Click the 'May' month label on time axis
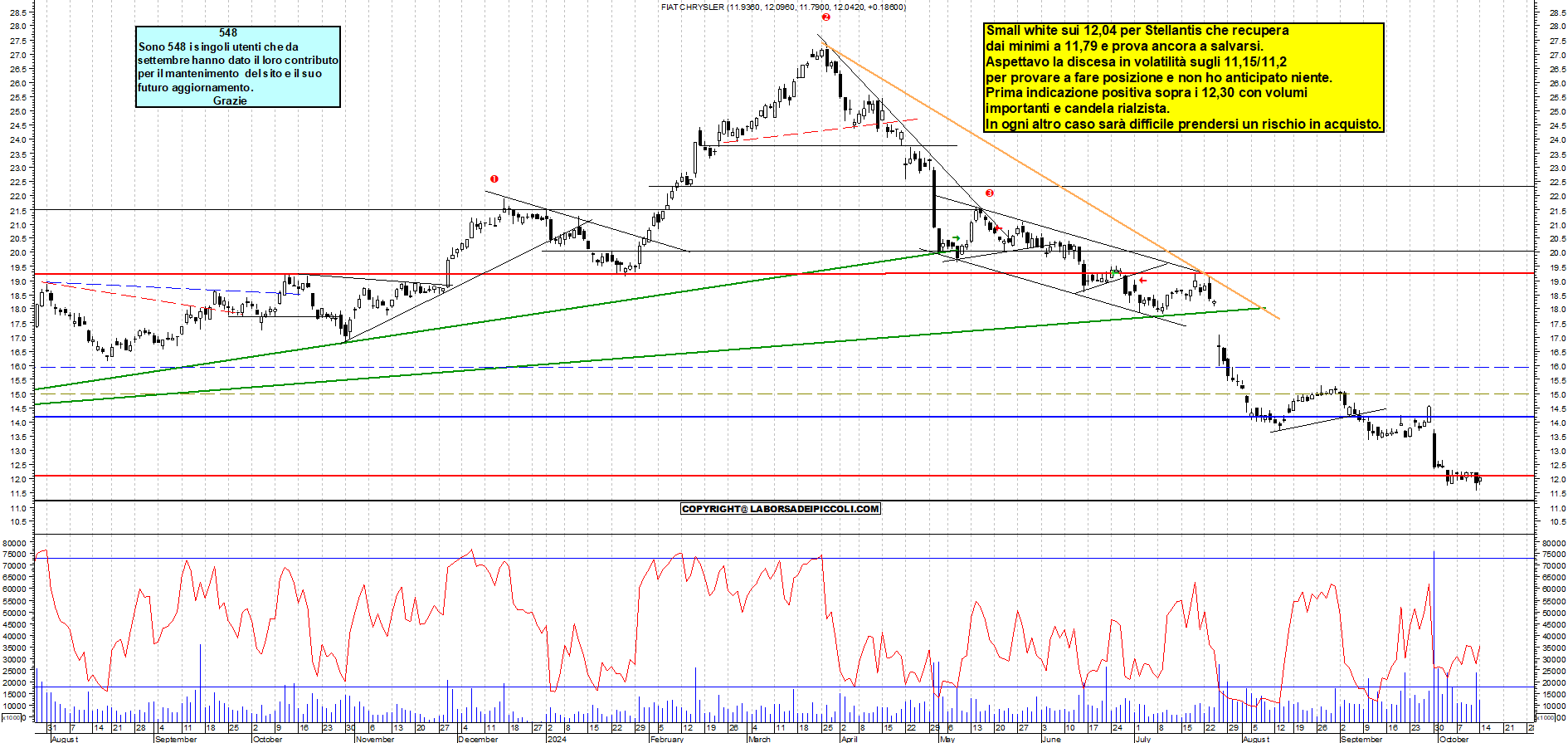The width and height of the screenshot is (1568, 743). (x=947, y=739)
